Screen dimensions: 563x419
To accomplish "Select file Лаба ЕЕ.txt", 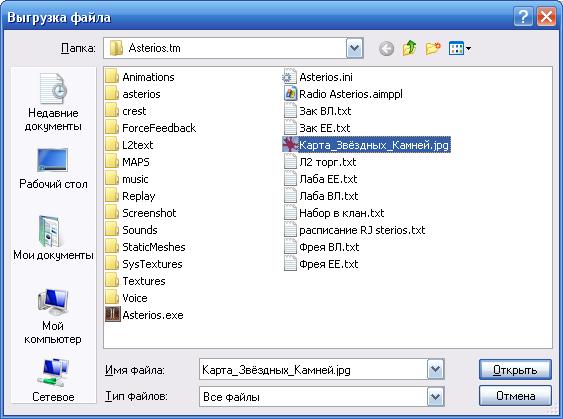I will [x=321, y=179].
